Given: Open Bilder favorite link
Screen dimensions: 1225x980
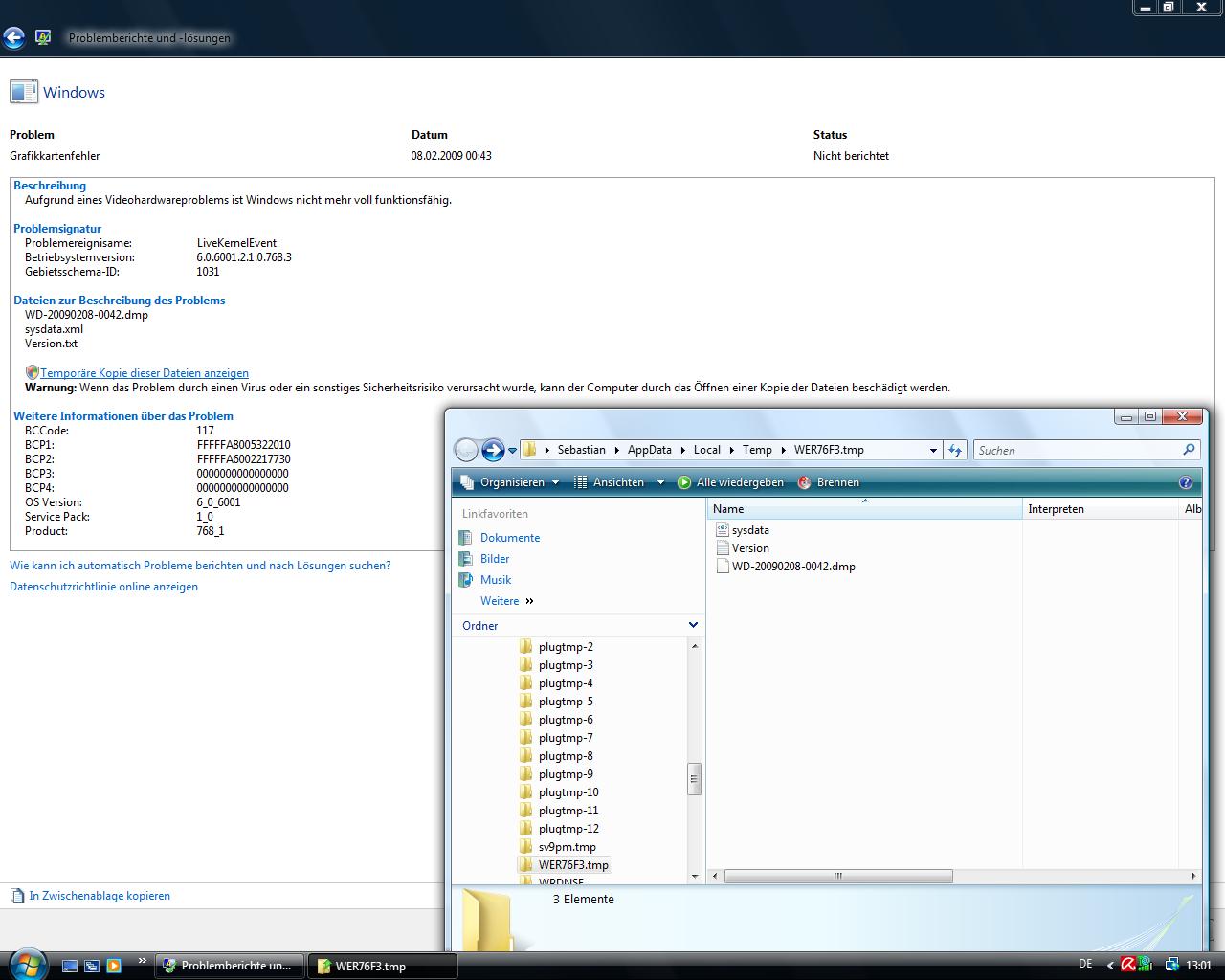Looking at the screenshot, I should [x=495, y=559].
